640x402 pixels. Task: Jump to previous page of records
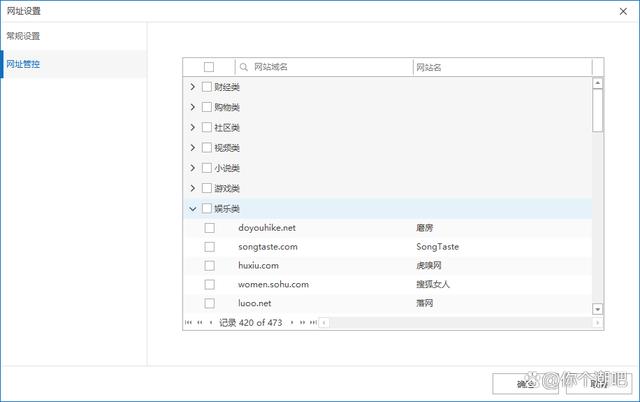200,322
